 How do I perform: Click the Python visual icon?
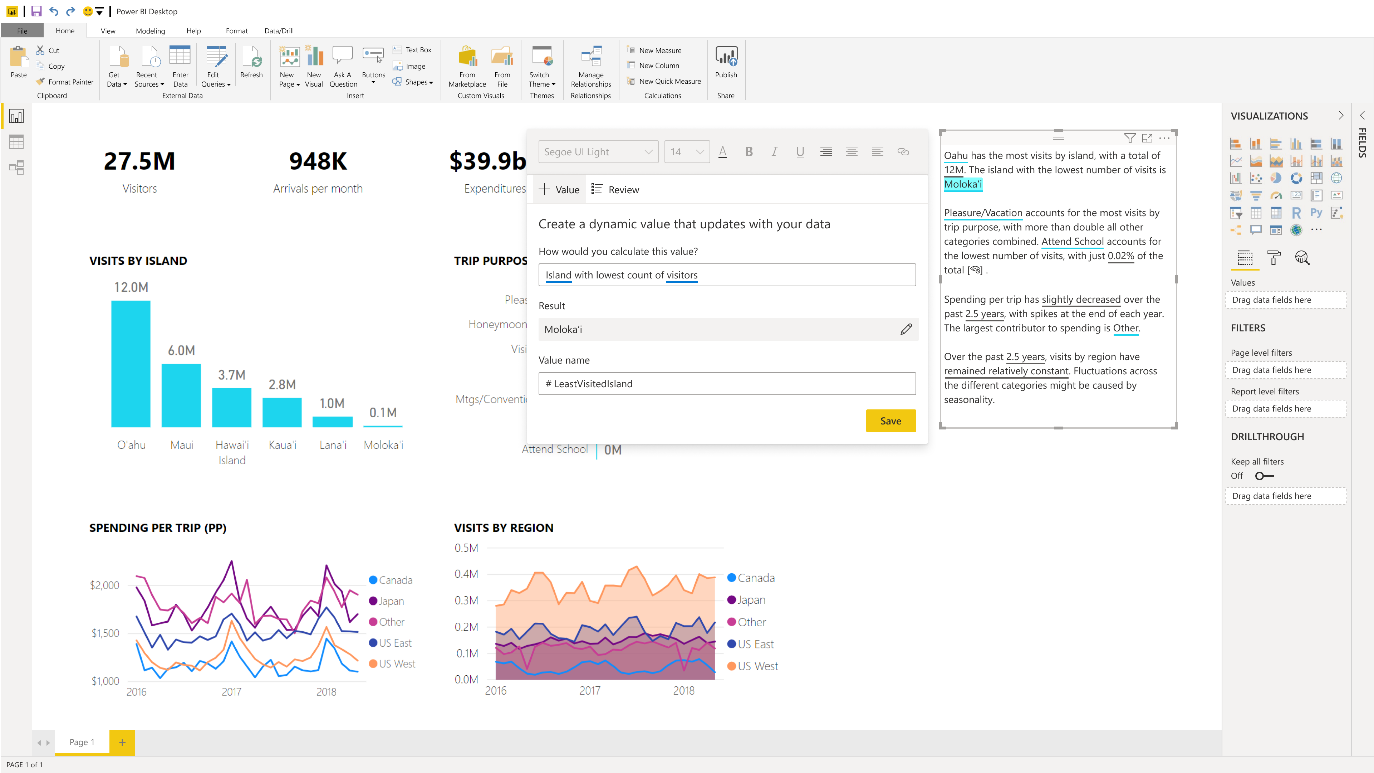1316,212
